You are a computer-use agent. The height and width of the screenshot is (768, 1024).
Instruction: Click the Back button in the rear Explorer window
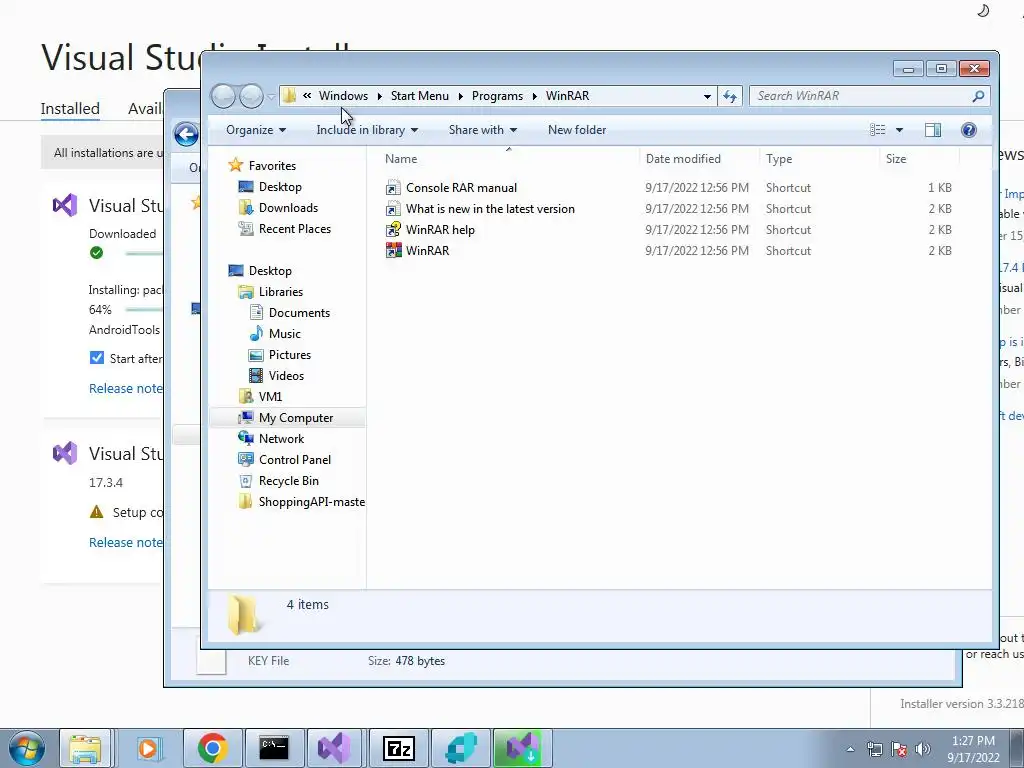coord(186,135)
